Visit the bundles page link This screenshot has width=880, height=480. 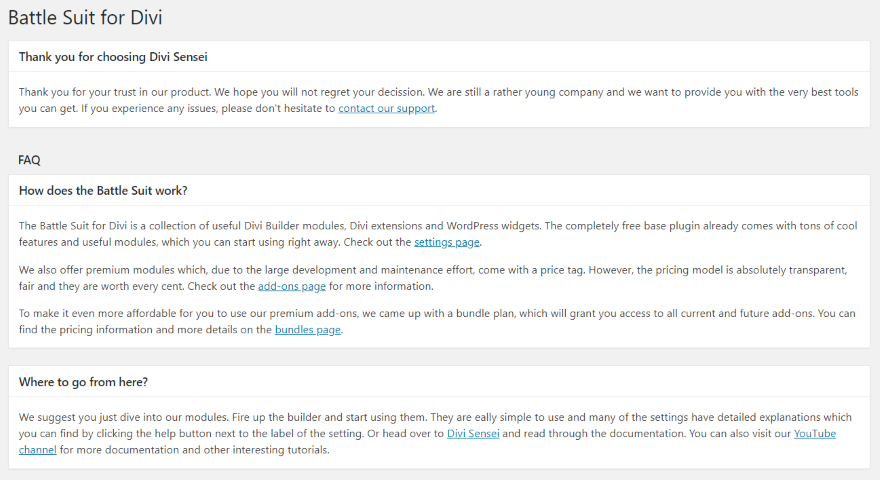[x=308, y=330]
